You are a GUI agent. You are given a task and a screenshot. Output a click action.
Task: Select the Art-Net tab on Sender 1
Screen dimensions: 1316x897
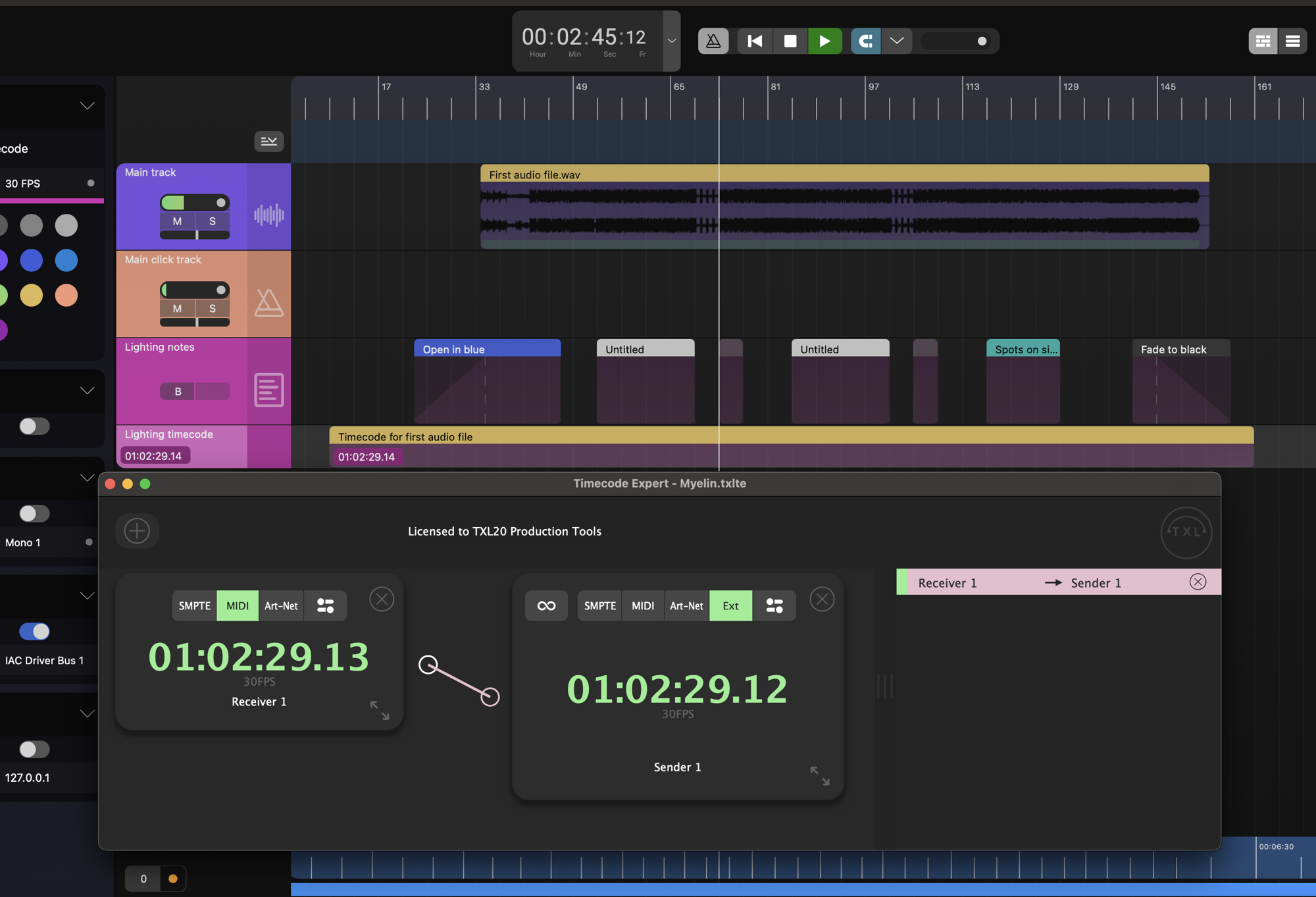(686, 605)
